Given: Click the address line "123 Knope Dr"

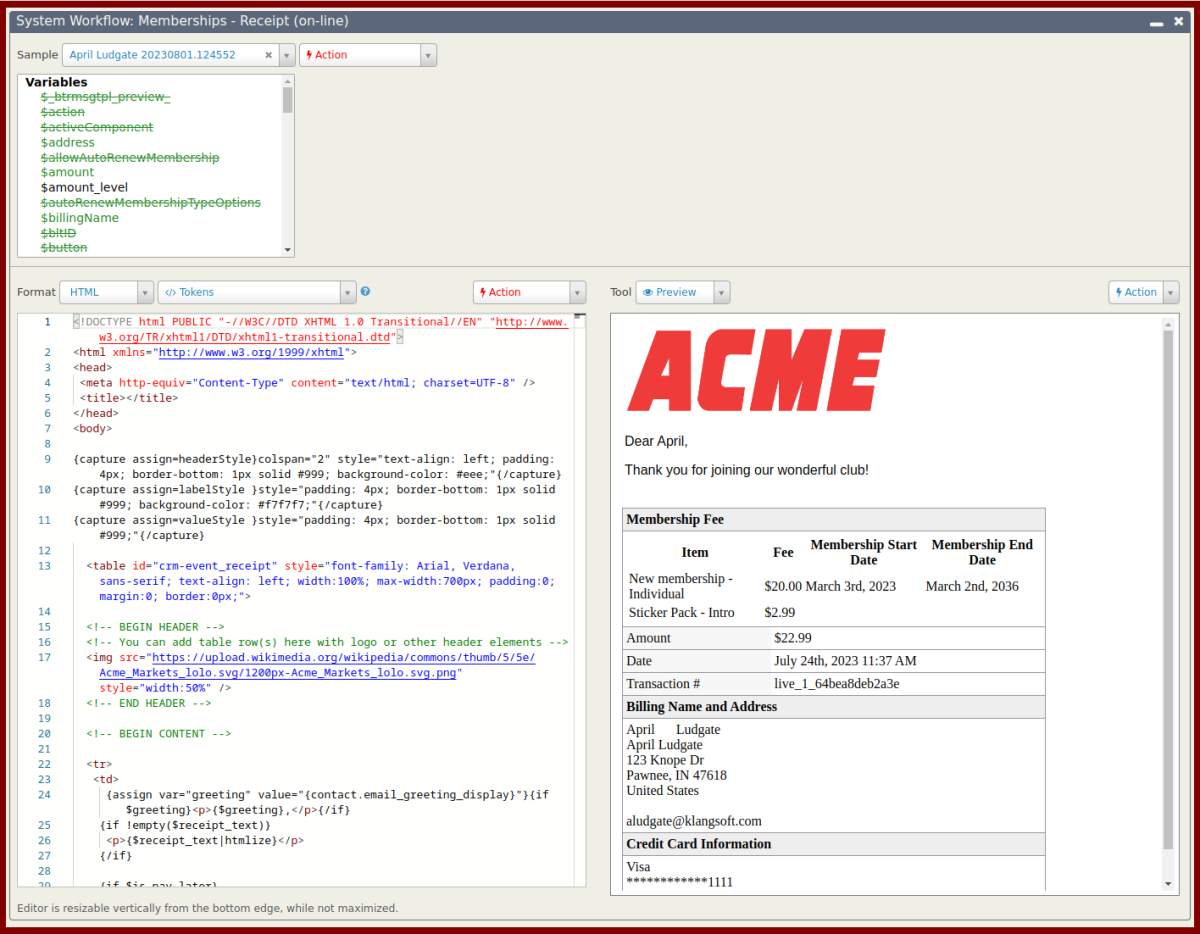Looking at the screenshot, I should (665, 760).
